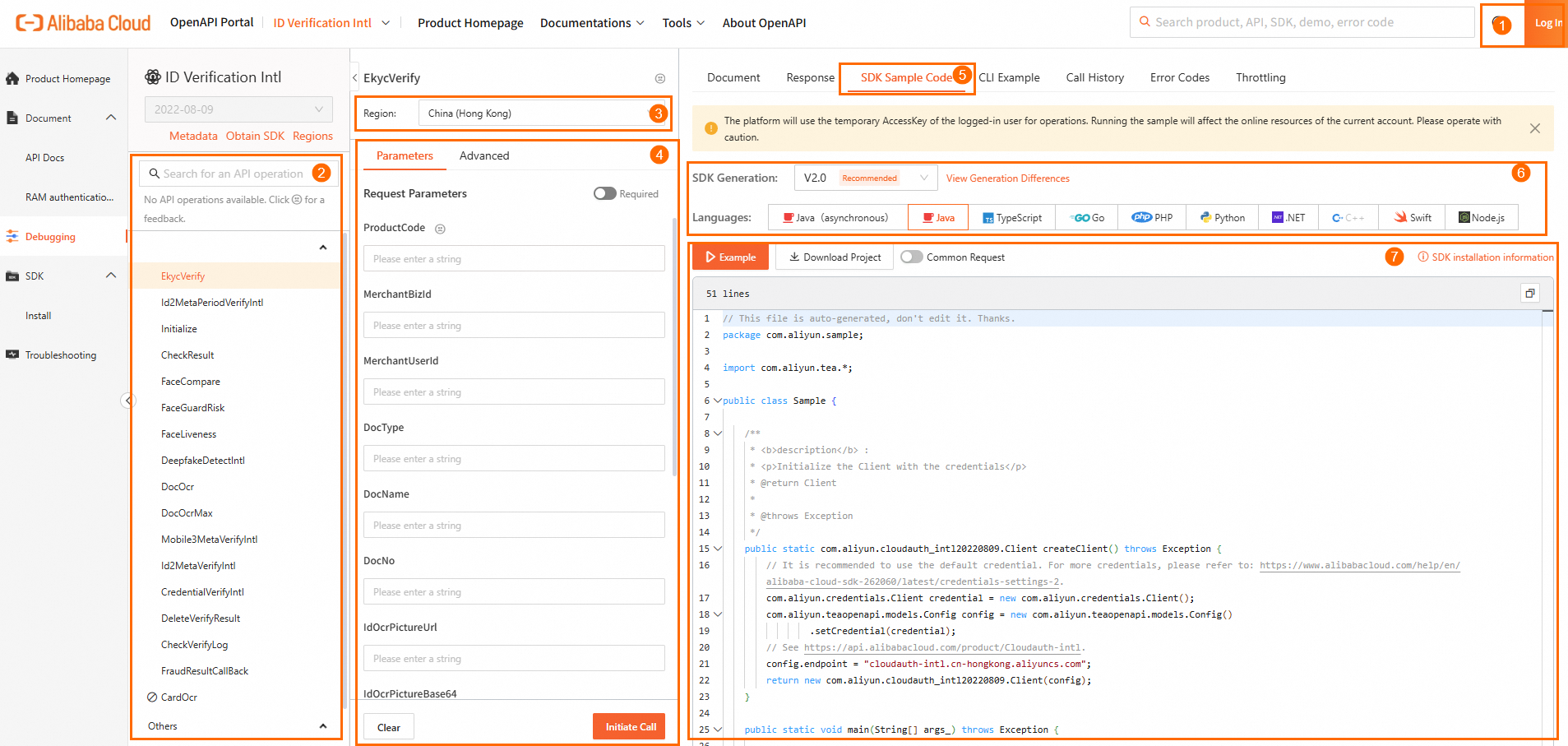This screenshot has width=1568, height=746.
Task: Click the Initiate Call button
Action: click(x=631, y=727)
